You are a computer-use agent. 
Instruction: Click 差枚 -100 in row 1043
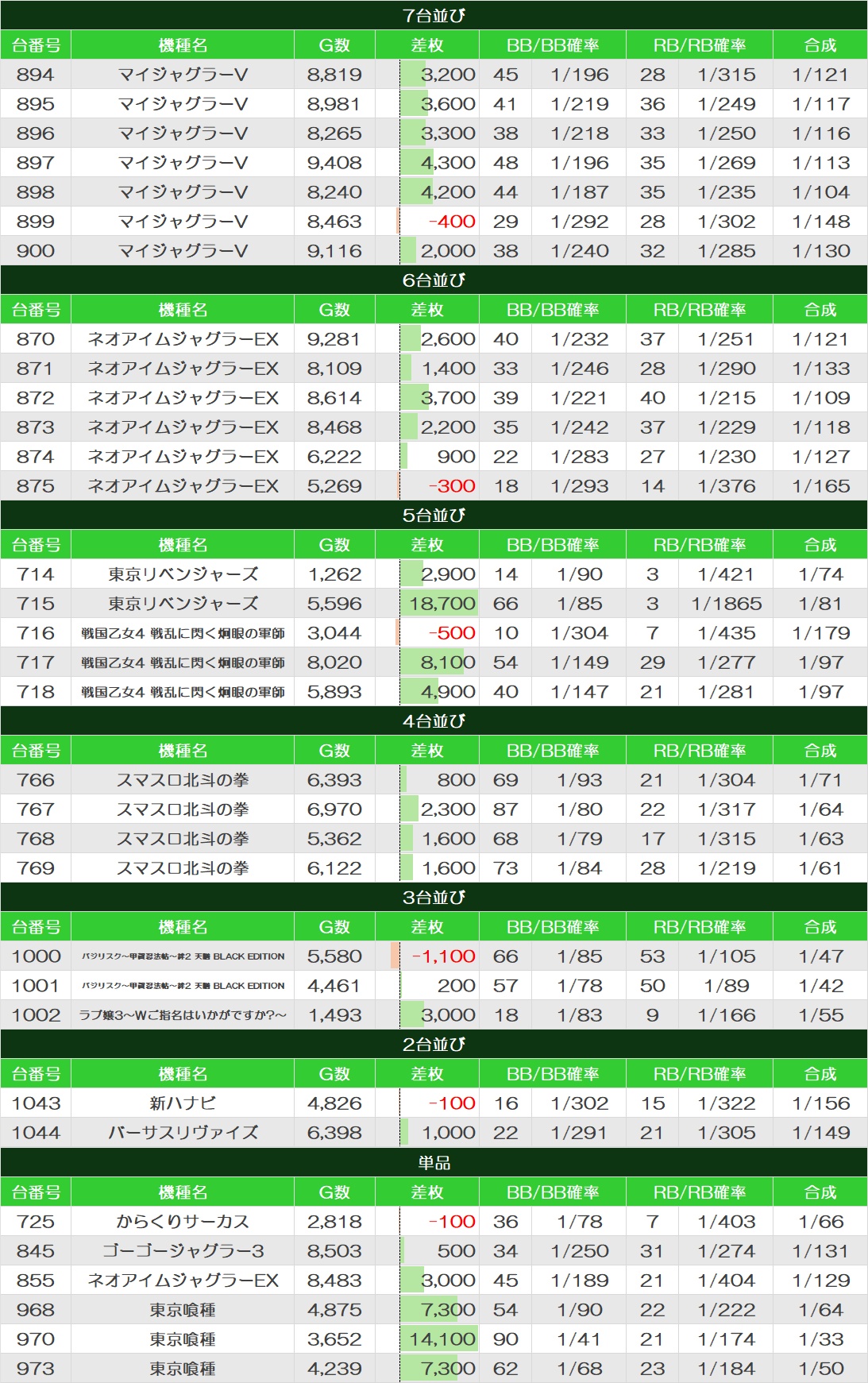click(452, 1103)
